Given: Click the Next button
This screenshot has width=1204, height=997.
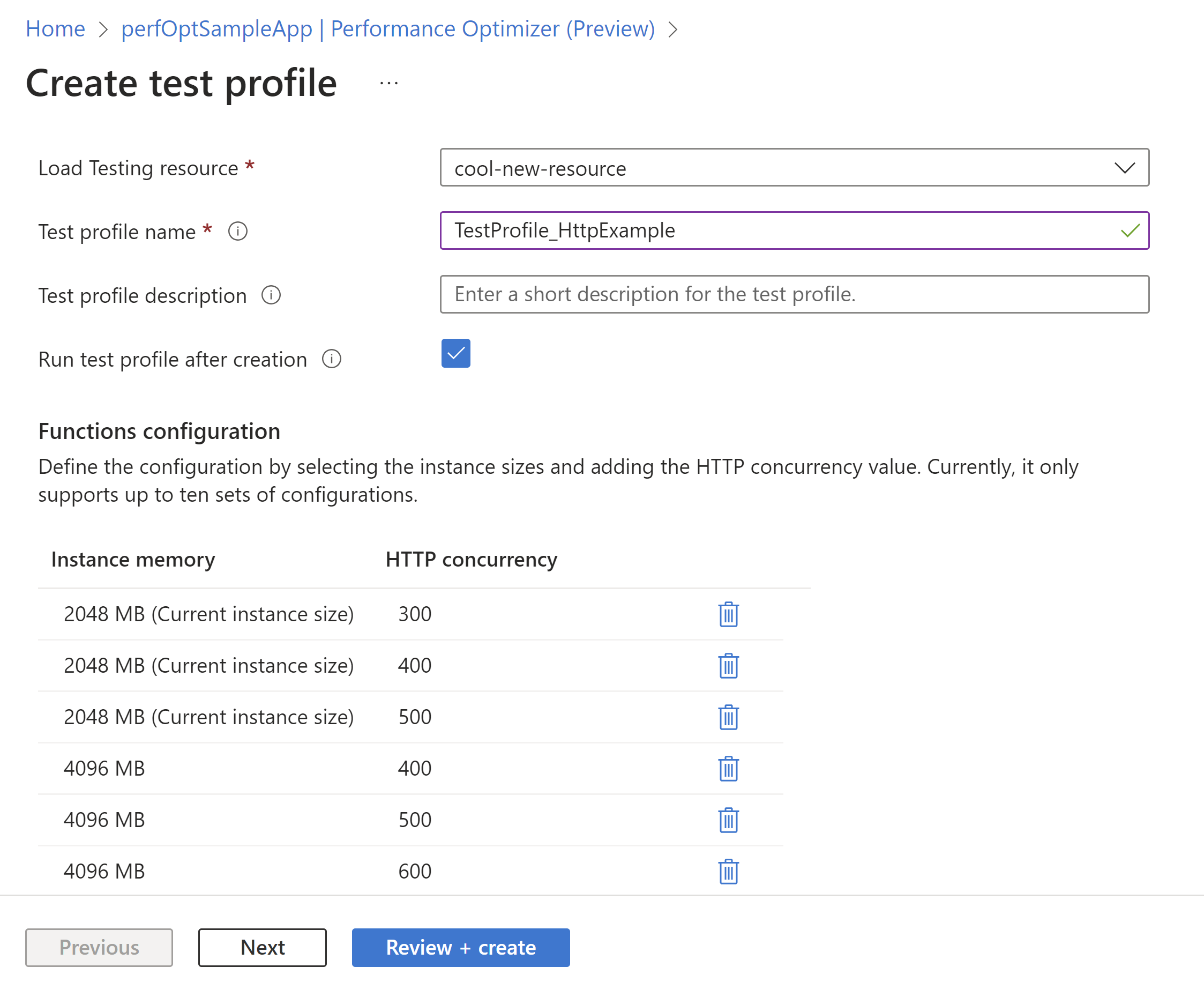Looking at the screenshot, I should 262,947.
